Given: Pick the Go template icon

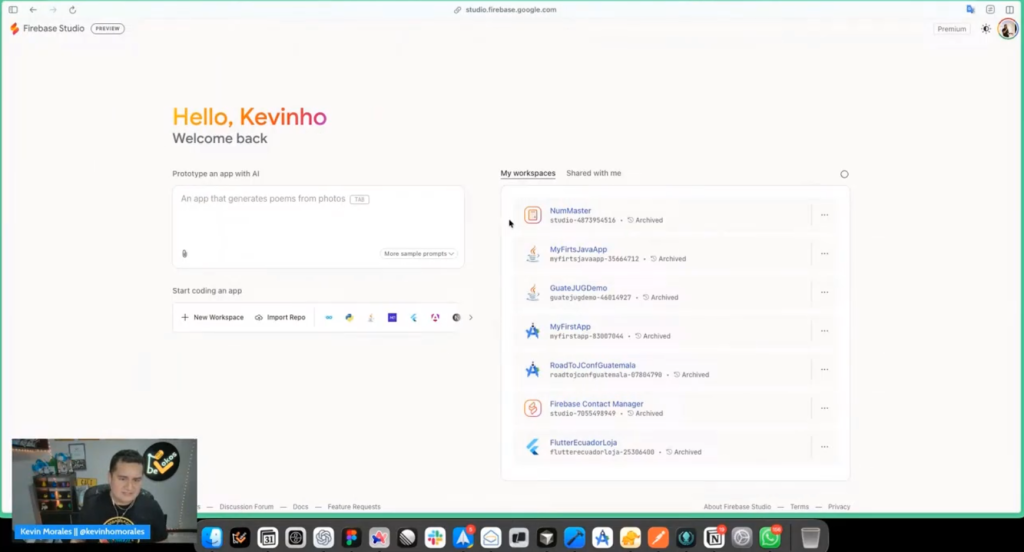Looking at the screenshot, I should [x=328, y=317].
